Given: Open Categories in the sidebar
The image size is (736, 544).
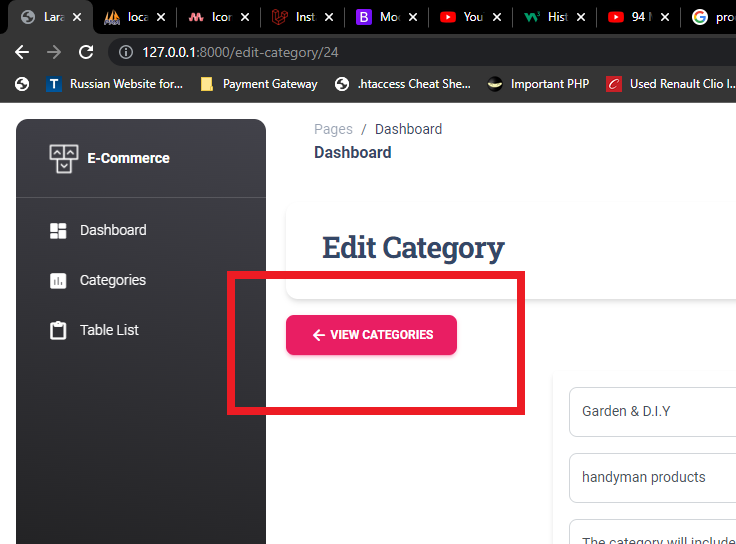Looking at the screenshot, I should tap(113, 281).
